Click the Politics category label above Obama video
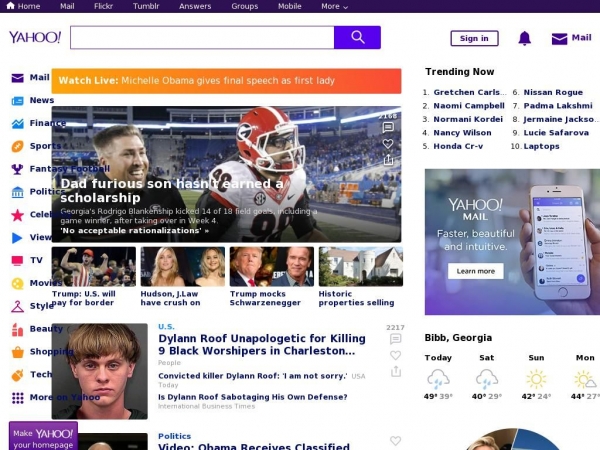600x450 pixels. click(174, 436)
